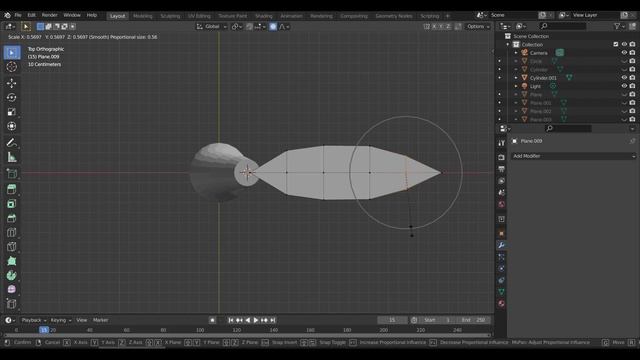
Task: Select the Move tool
Action: [11, 83]
